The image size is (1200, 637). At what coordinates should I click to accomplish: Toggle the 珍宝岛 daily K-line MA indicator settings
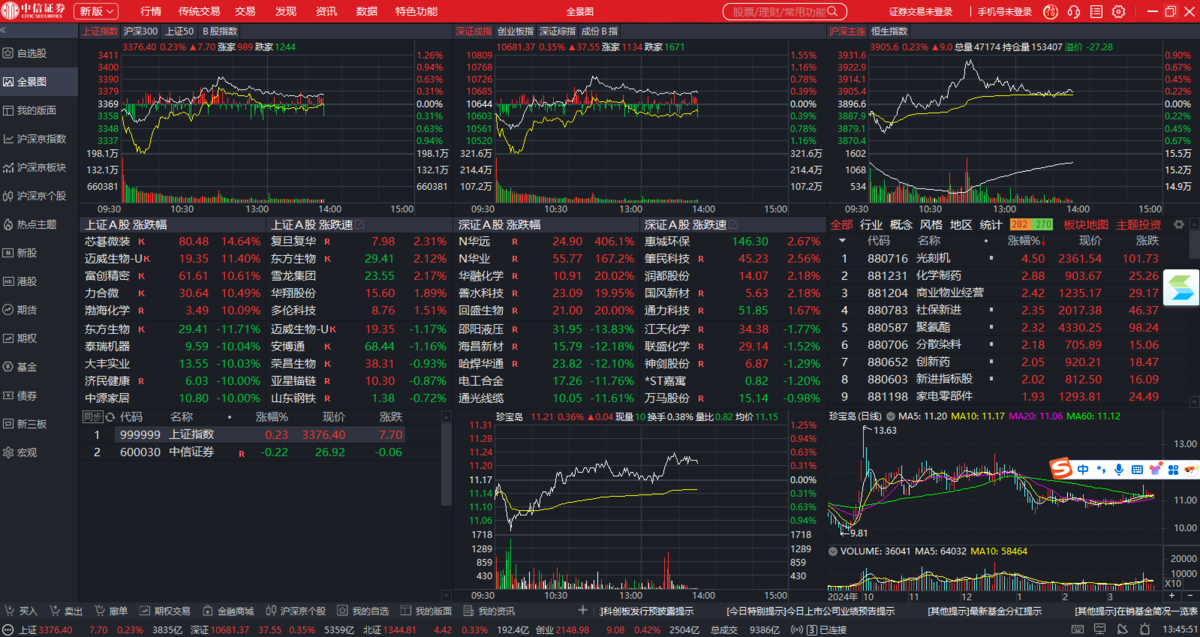coord(889,416)
